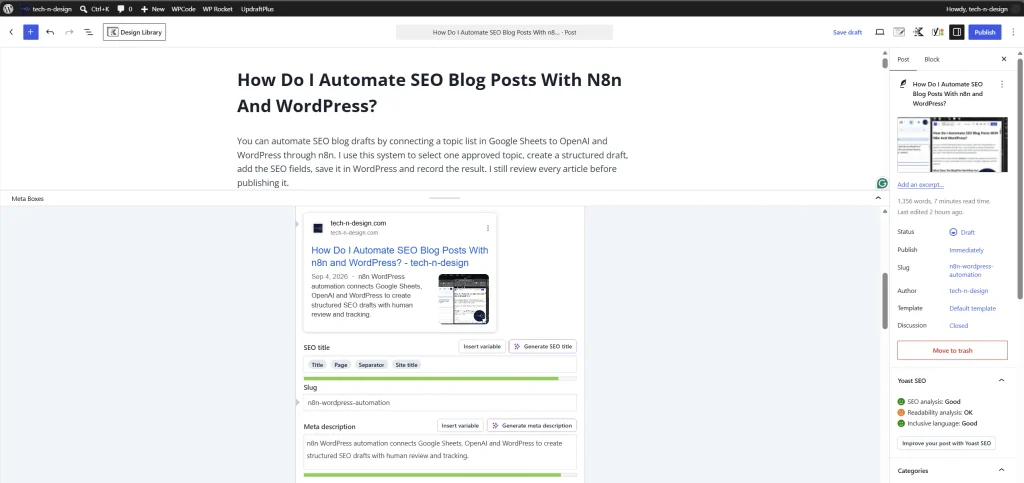The image size is (1024, 483).
Task: Click Add an excerpt link
Action: click(920, 185)
